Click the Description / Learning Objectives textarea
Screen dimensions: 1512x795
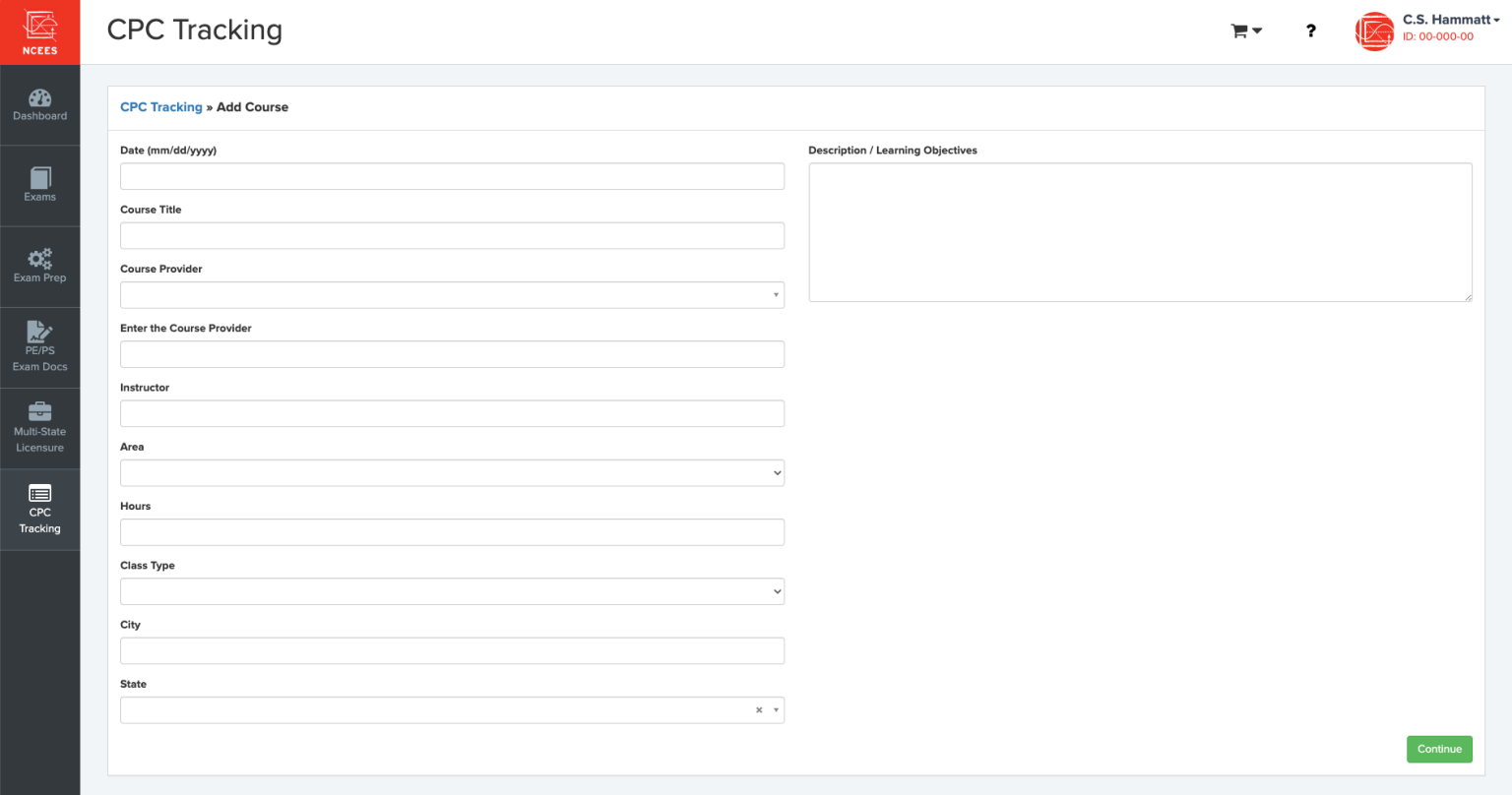click(x=1140, y=232)
